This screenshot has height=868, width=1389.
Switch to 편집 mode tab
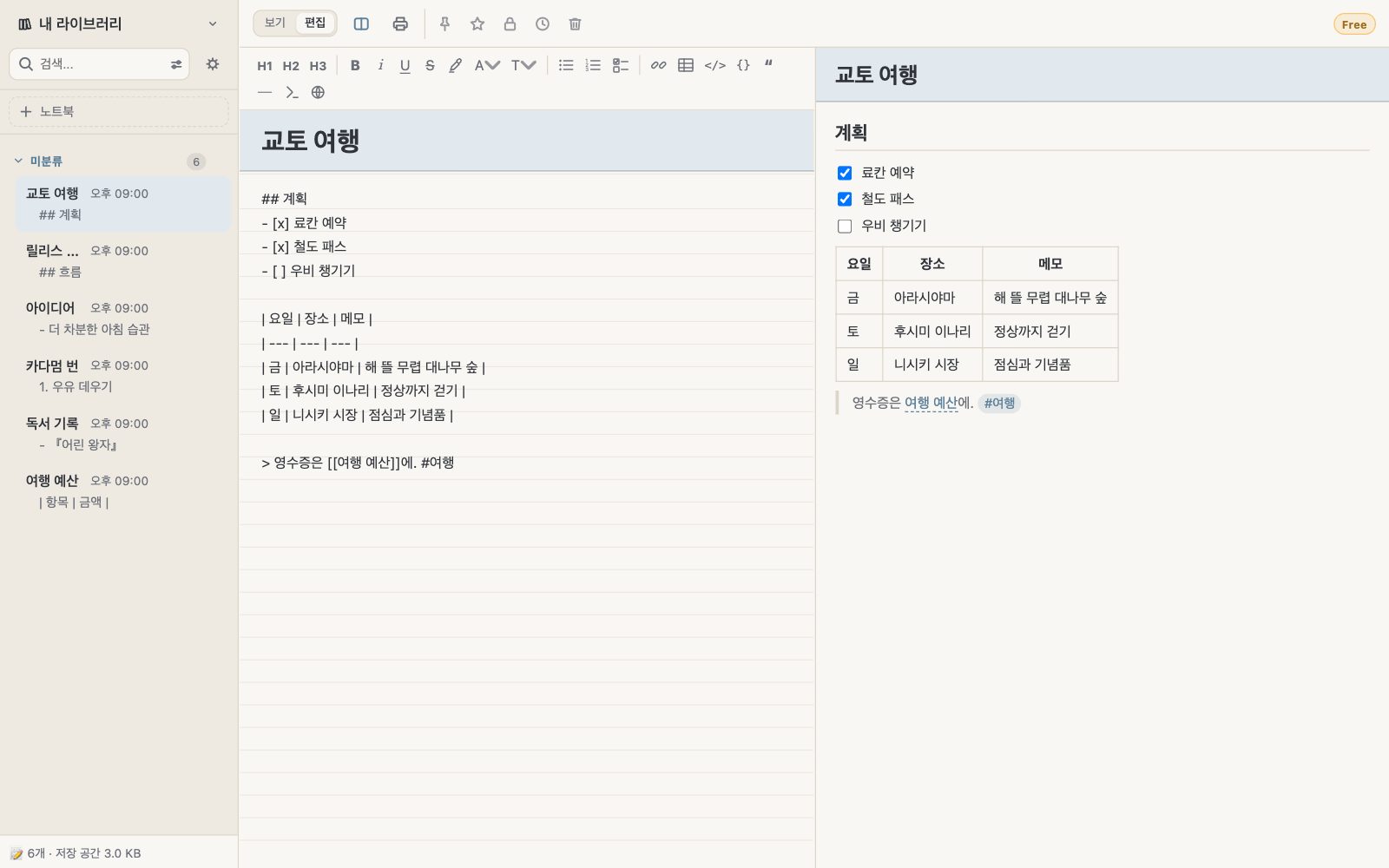click(x=315, y=23)
